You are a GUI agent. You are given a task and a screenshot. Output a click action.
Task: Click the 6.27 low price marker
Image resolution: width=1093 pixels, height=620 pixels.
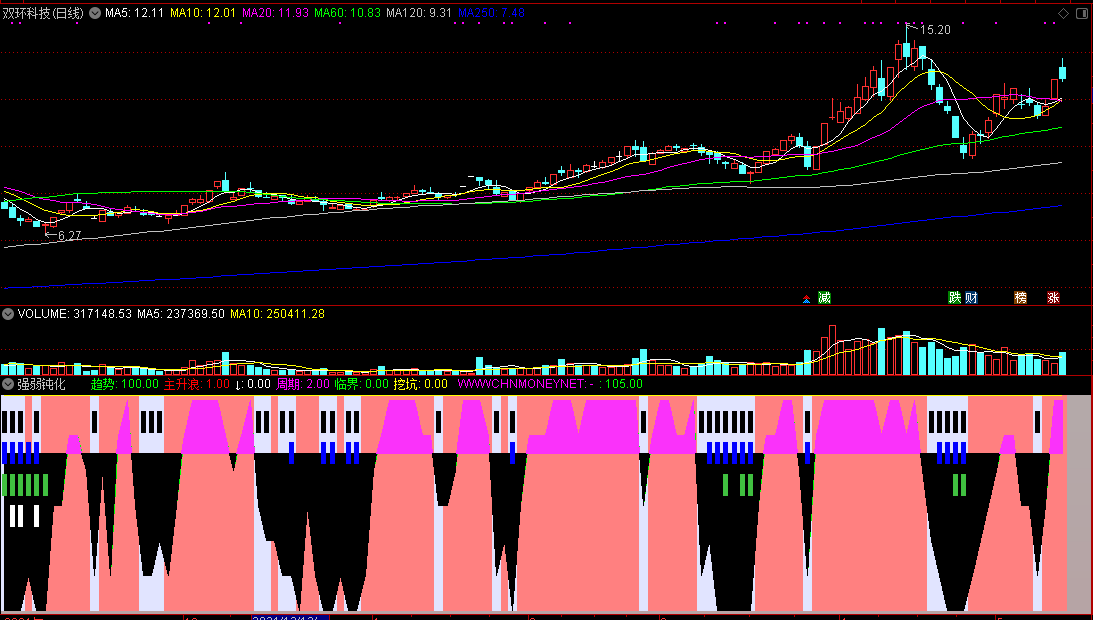click(x=69, y=236)
